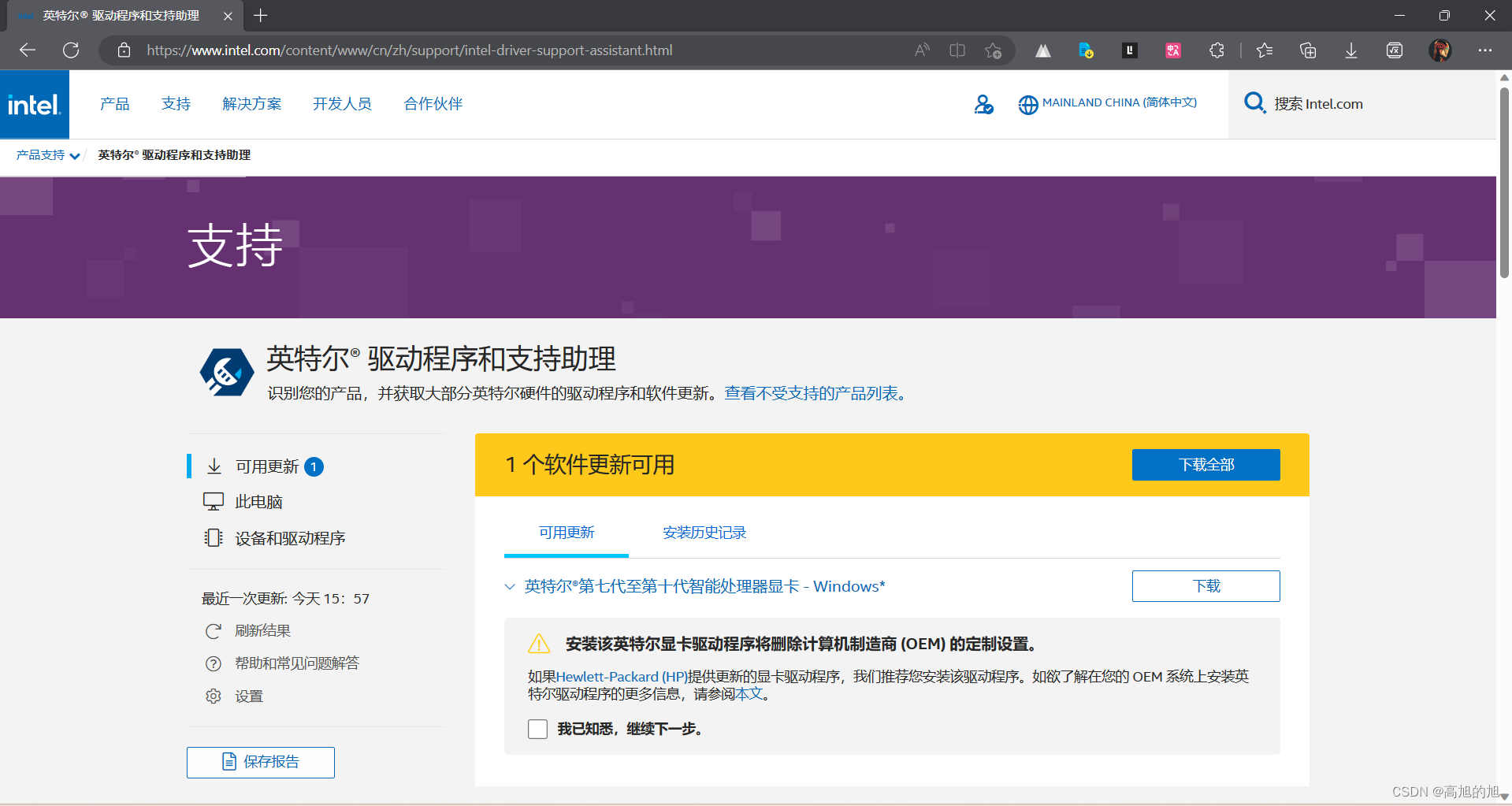Click the black L extension icon
Viewport: 1512px width, 806px height.
click(x=1130, y=50)
